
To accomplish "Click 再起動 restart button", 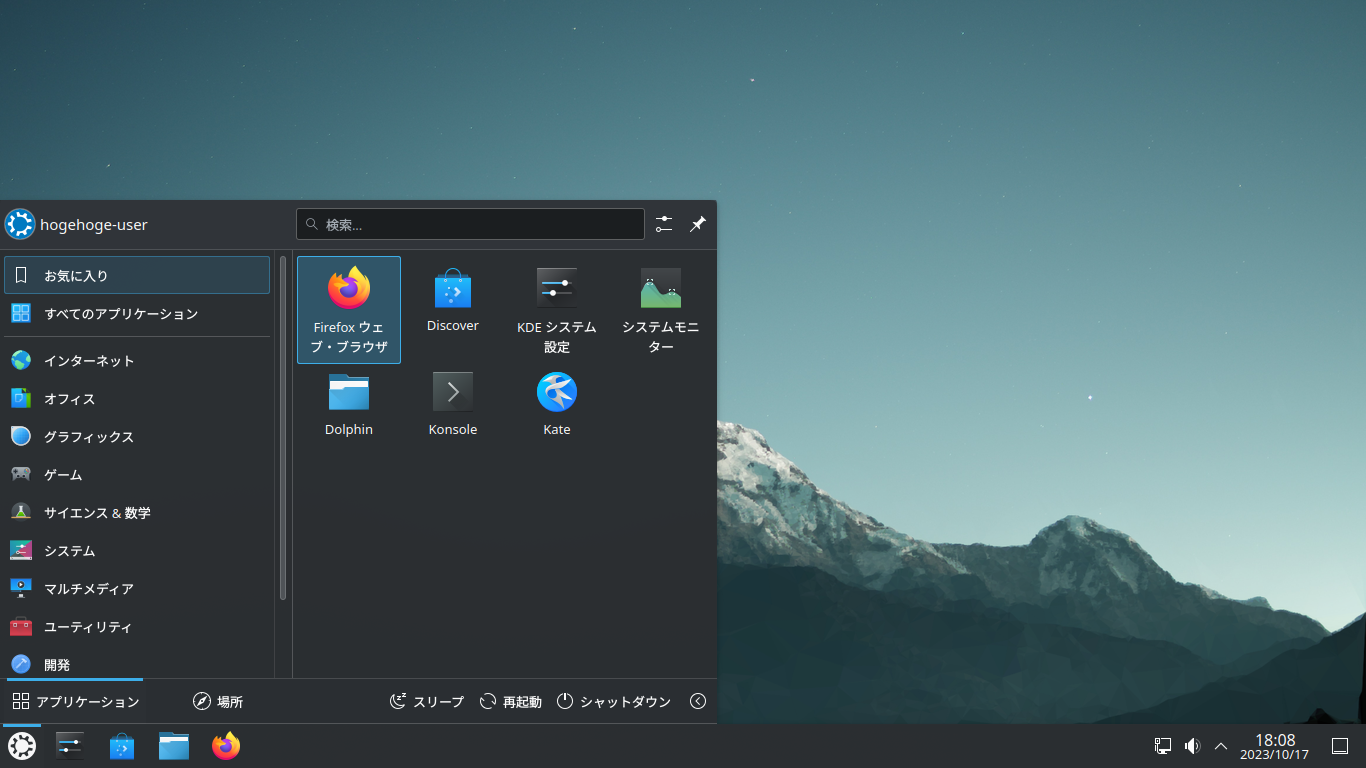I will click(x=510, y=701).
